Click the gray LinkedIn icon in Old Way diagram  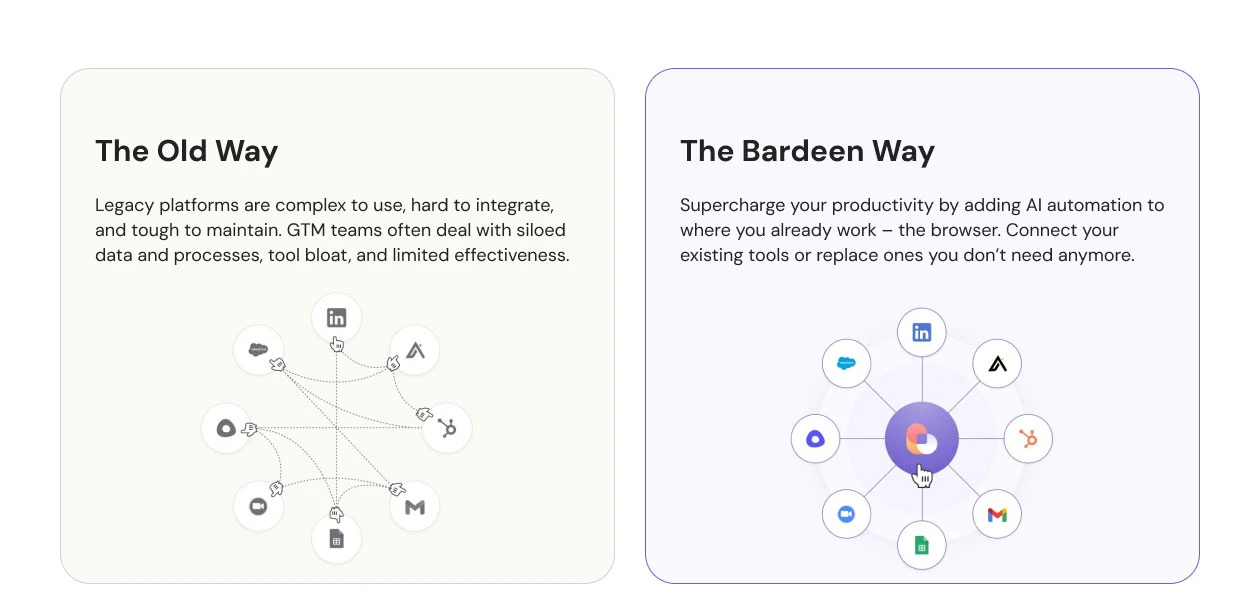tap(336, 318)
